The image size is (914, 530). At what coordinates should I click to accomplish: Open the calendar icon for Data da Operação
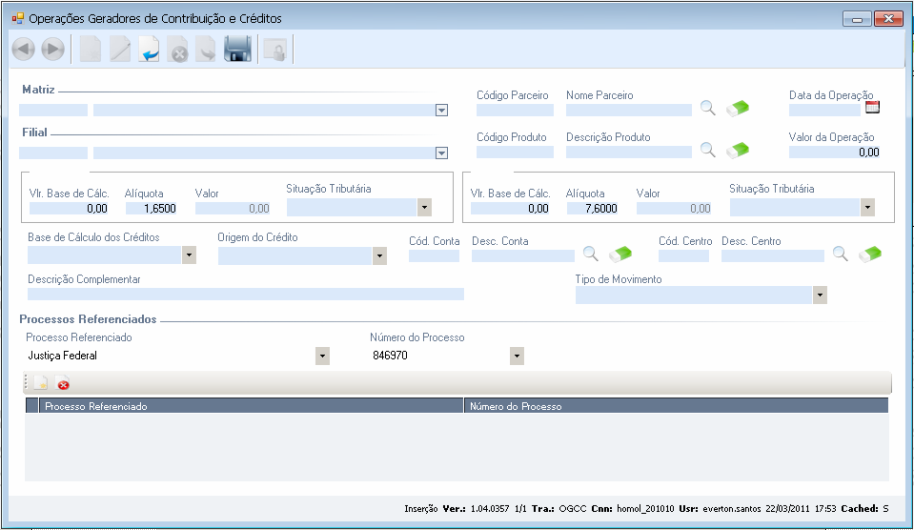click(872, 108)
